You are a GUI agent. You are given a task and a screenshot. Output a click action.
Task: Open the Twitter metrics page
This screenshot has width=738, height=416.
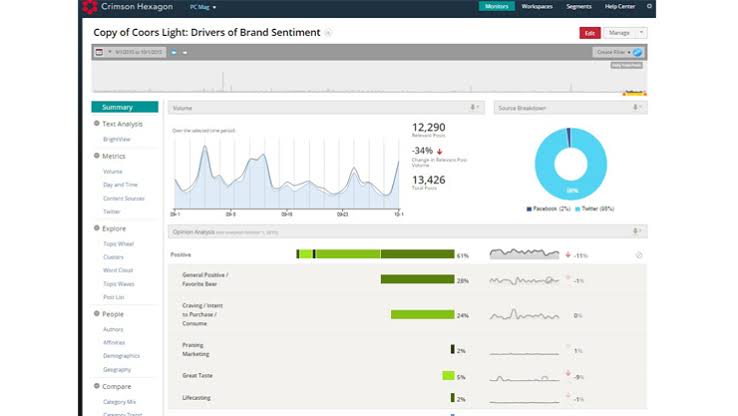[112, 212]
